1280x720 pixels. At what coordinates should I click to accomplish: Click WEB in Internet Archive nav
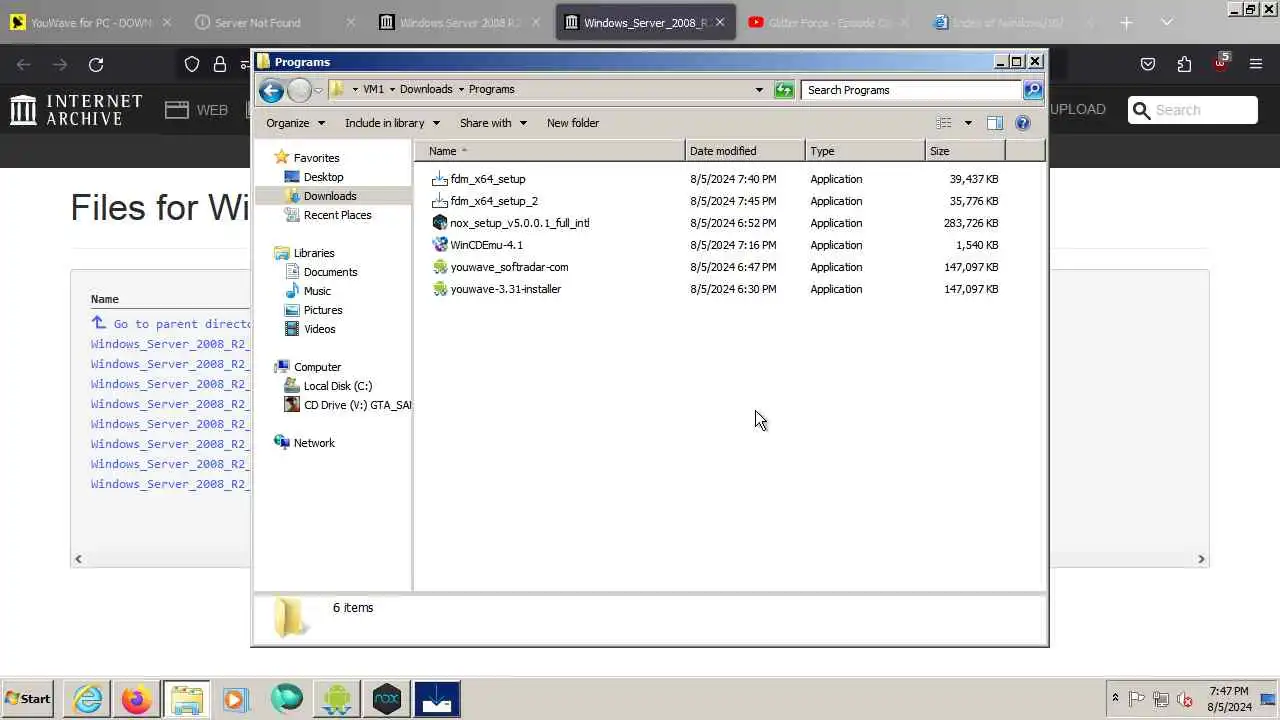click(198, 110)
